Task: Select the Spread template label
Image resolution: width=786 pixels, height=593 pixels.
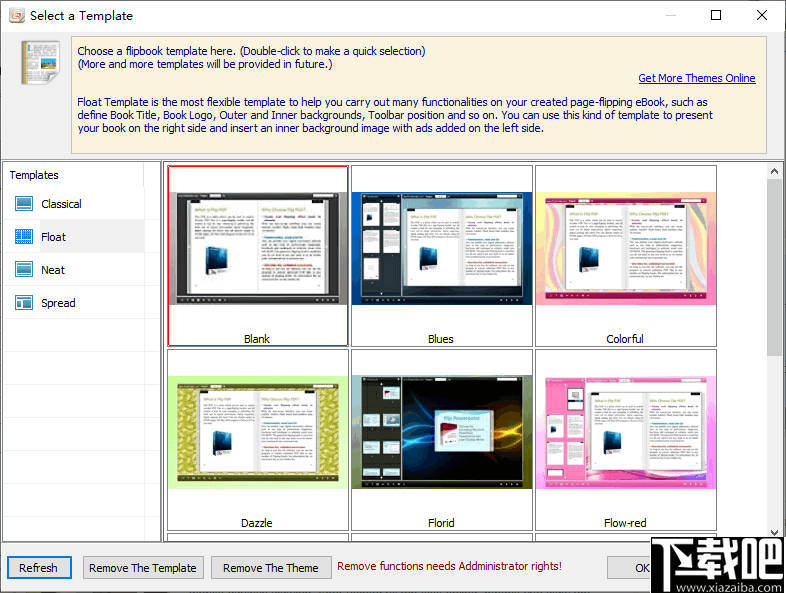Action: click(58, 303)
